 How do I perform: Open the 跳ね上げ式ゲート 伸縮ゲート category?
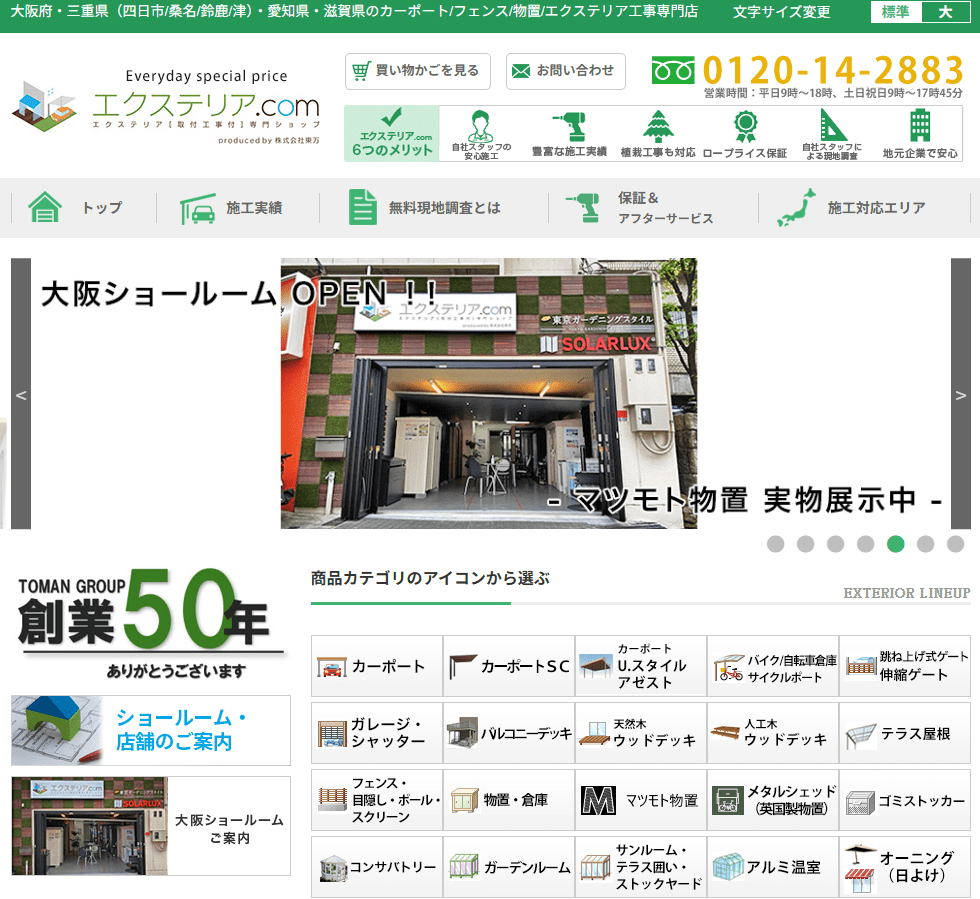904,666
